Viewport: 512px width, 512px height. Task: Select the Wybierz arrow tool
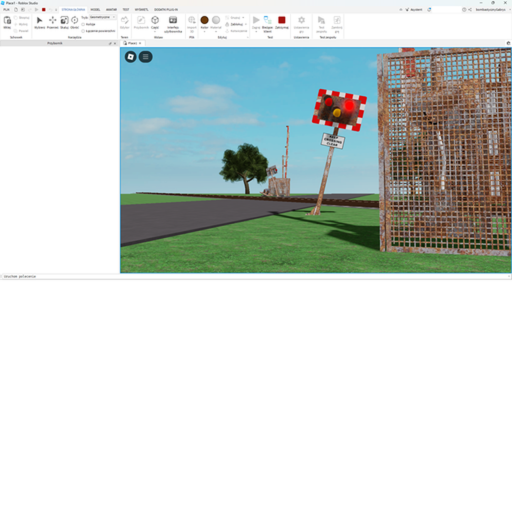point(39,22)
